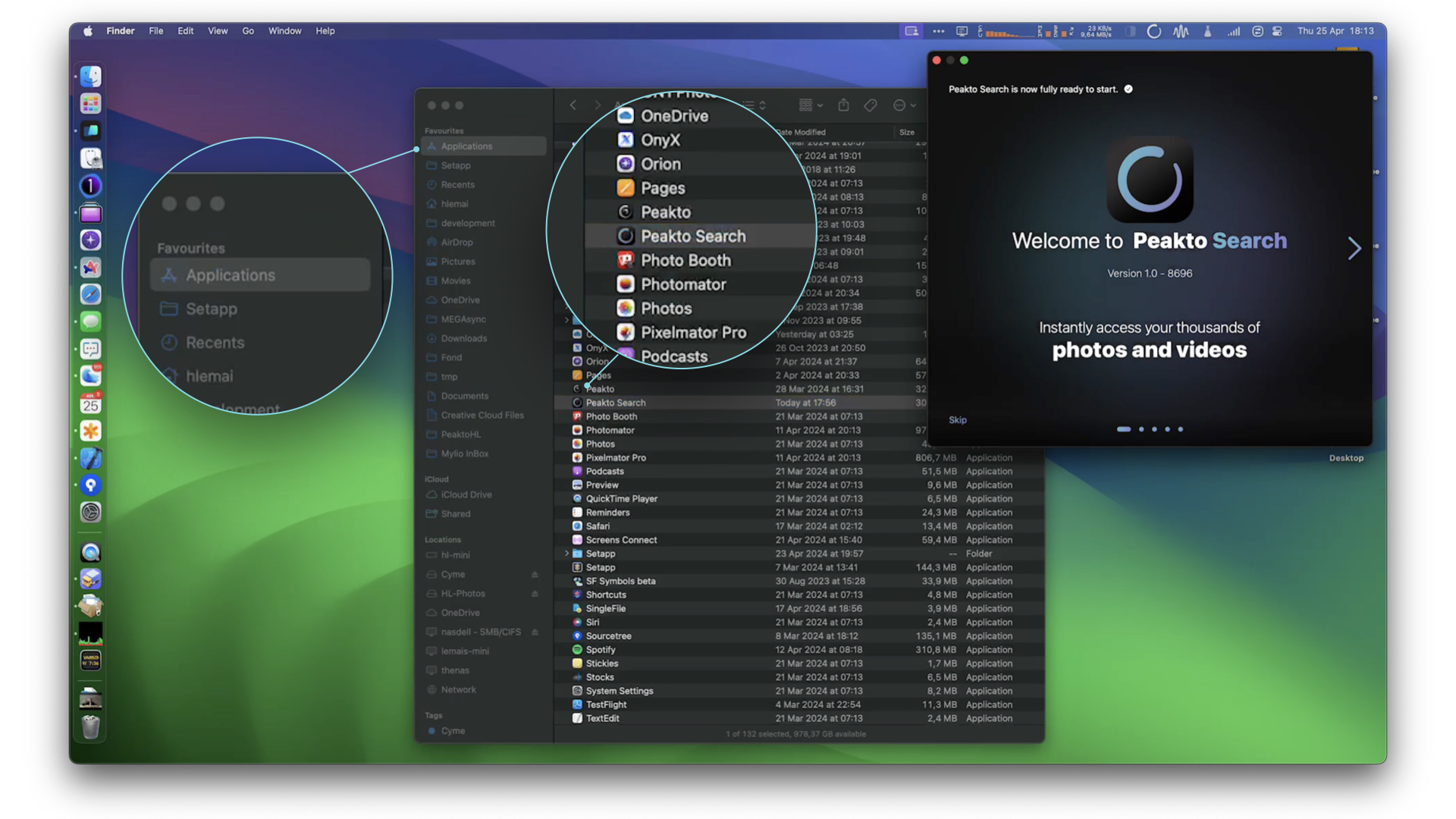Image resolution: width=1456 pixels, height=819 pixels.
Task: Select Applications in the Finder sidebar
Action: (483, 146)
